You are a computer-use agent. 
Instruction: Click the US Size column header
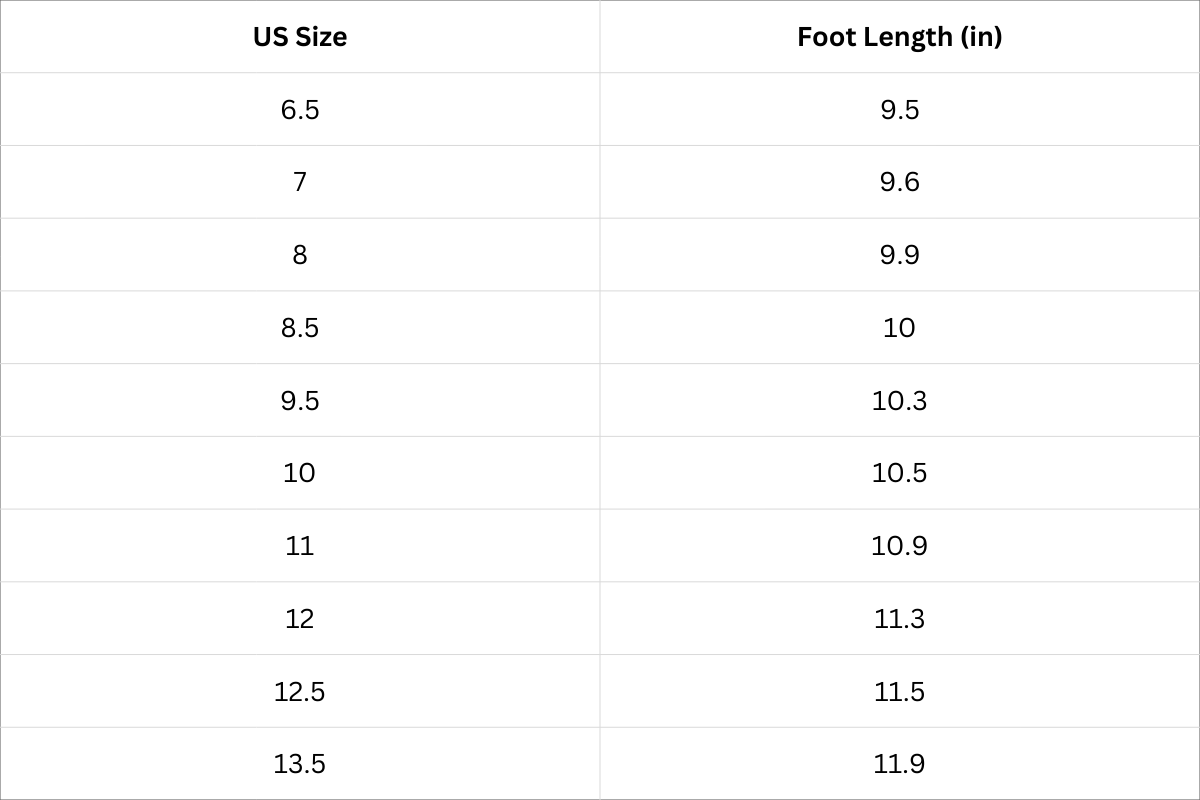click(x=300, y=37)
